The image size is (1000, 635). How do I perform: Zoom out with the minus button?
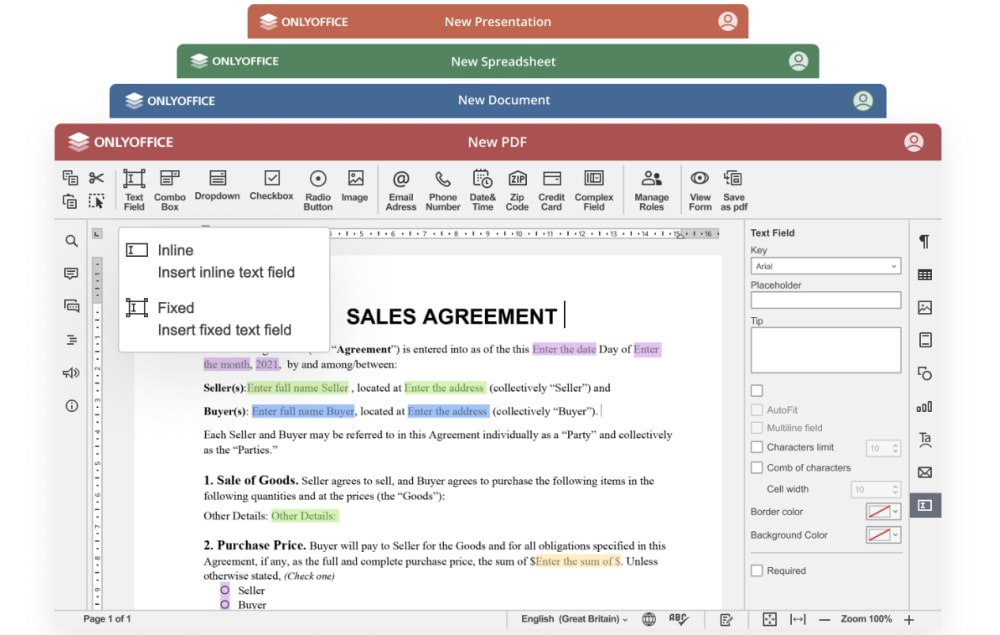pos(825,620)
